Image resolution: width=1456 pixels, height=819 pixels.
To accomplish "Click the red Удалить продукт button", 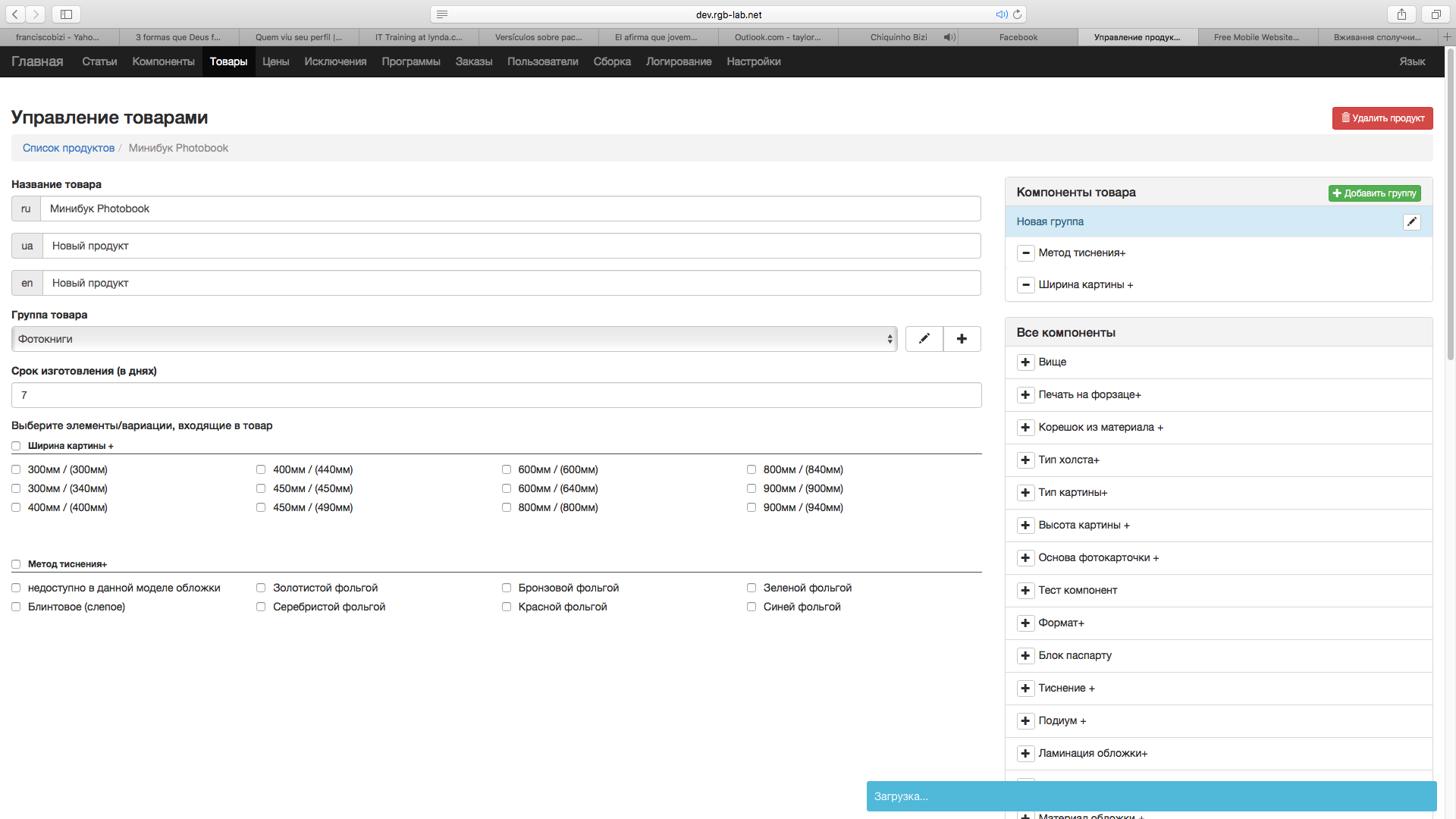I will (x=1382, y=118).
